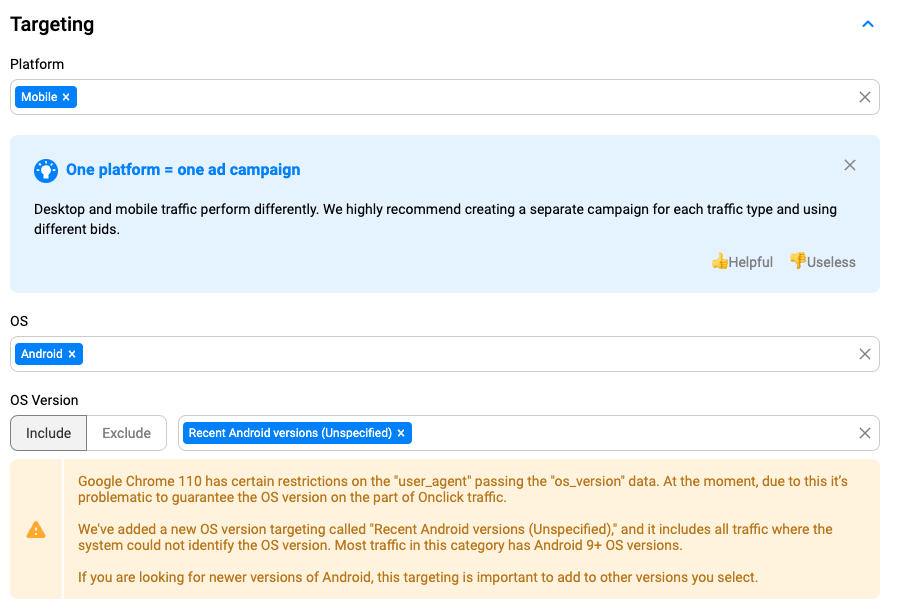Clear all selections in Platform field
The image size is (897, 614).
[865, 97]
